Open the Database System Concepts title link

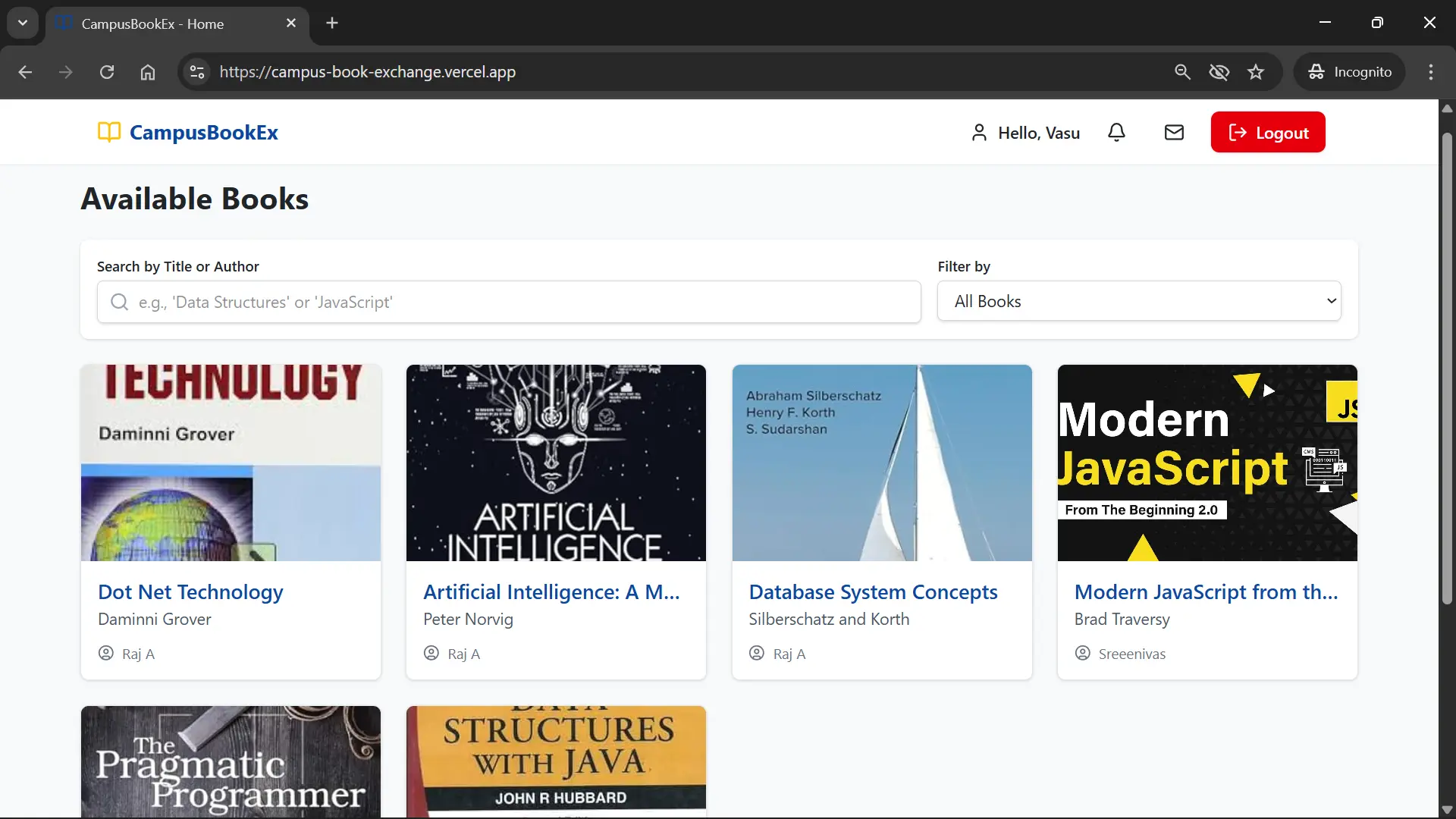pyautogui.click(x=873, y=592)
